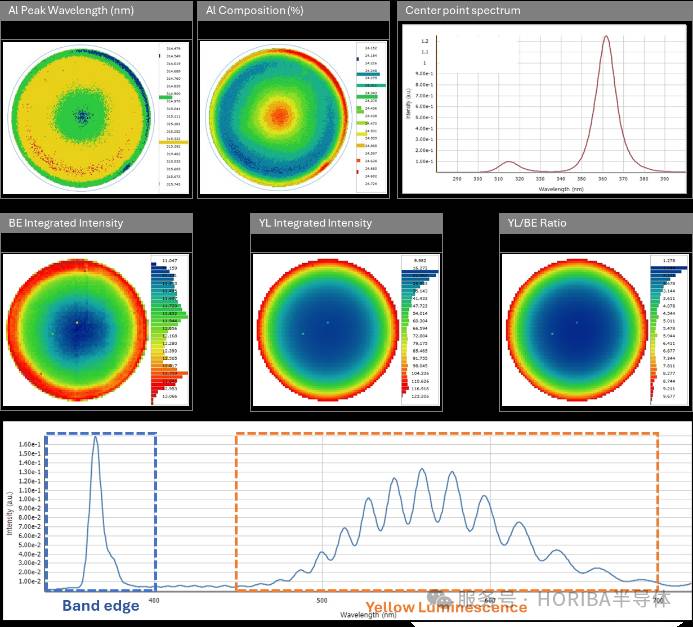Click the 'Band edge' label

click(101, 605)
